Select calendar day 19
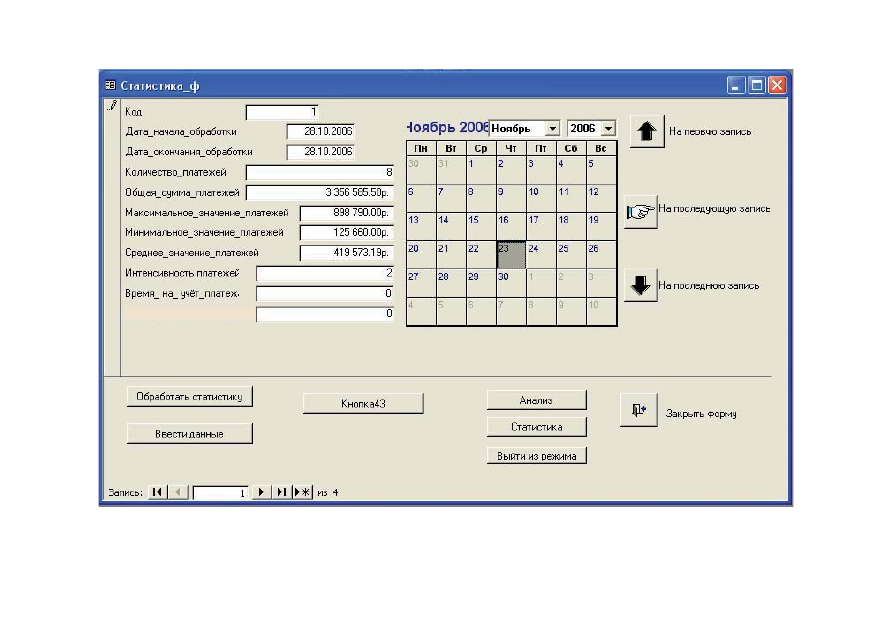This screenshot has height=629, width=893. 601,226
